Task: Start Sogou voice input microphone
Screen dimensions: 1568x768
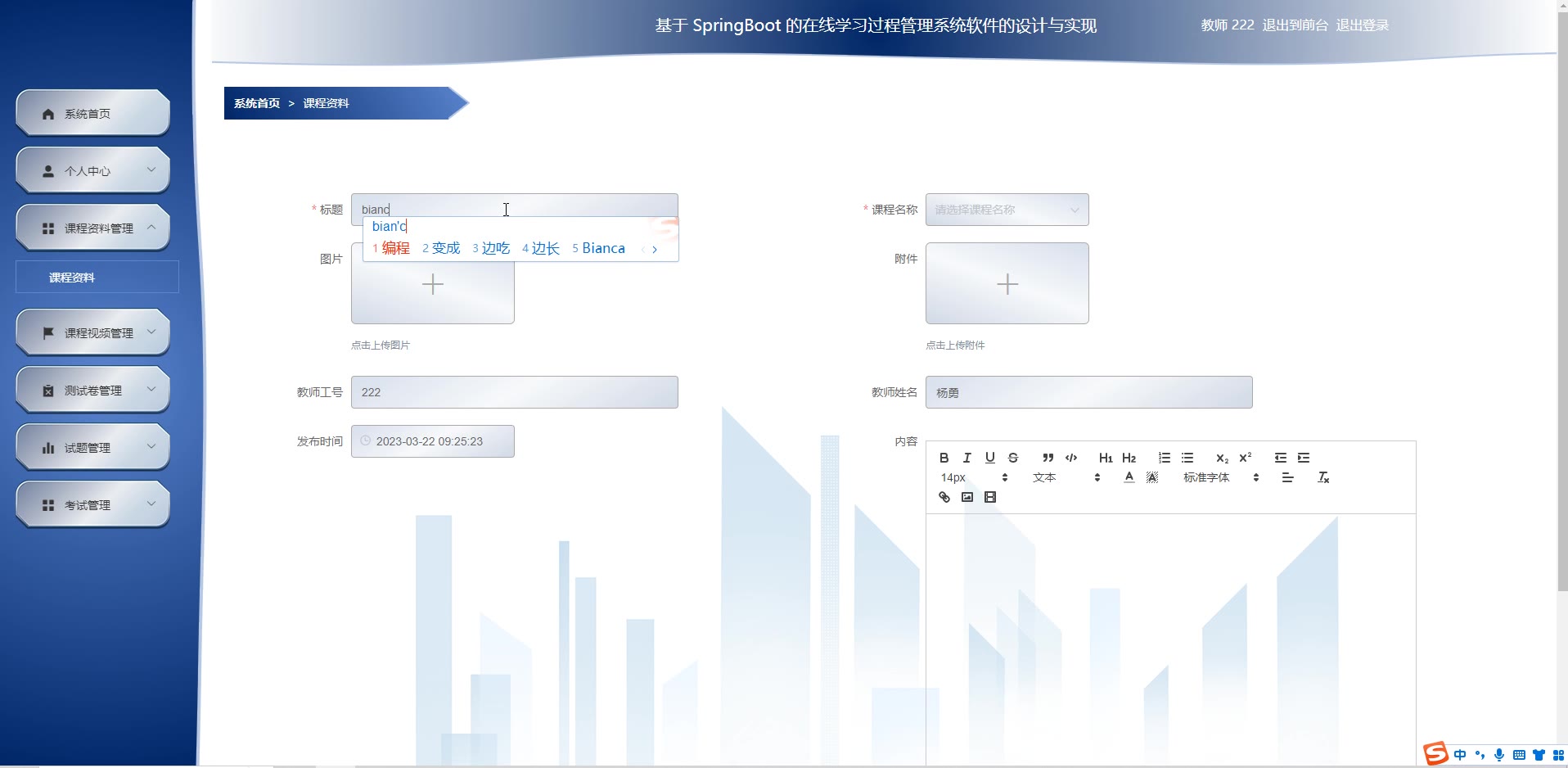Action: 1499,755
